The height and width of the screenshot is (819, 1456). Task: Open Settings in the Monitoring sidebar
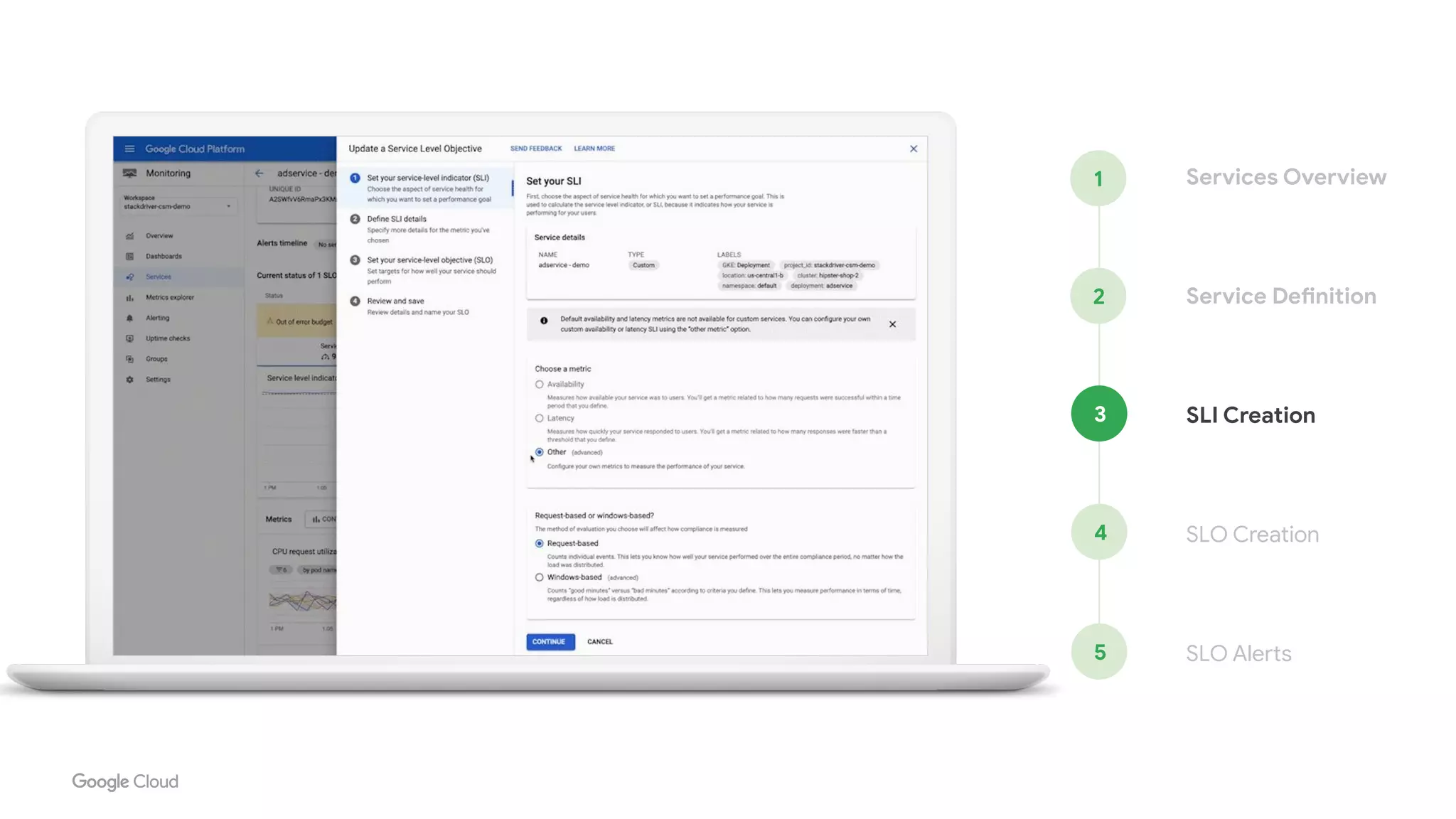[x=158, y=380]
